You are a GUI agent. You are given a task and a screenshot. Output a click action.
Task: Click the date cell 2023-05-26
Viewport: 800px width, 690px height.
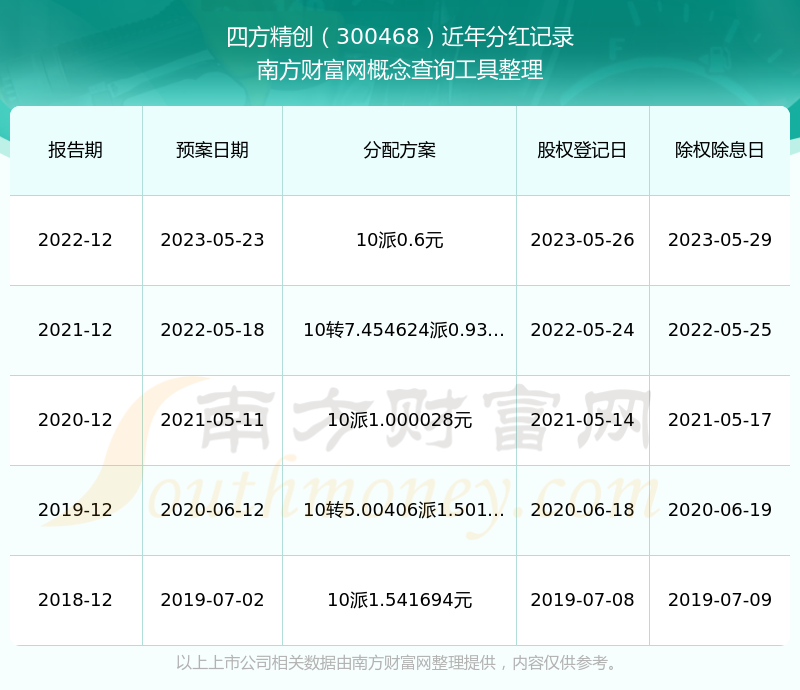point(582,240)
